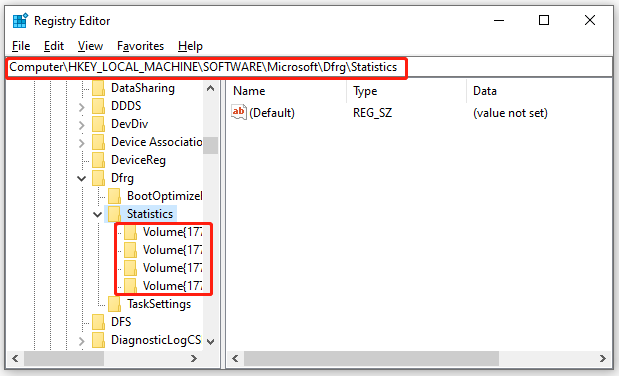The height and width of the screenshot is (376, 619).
Task: Select the DFS key label
Action: pyautogui.click(x=121, y=322)
